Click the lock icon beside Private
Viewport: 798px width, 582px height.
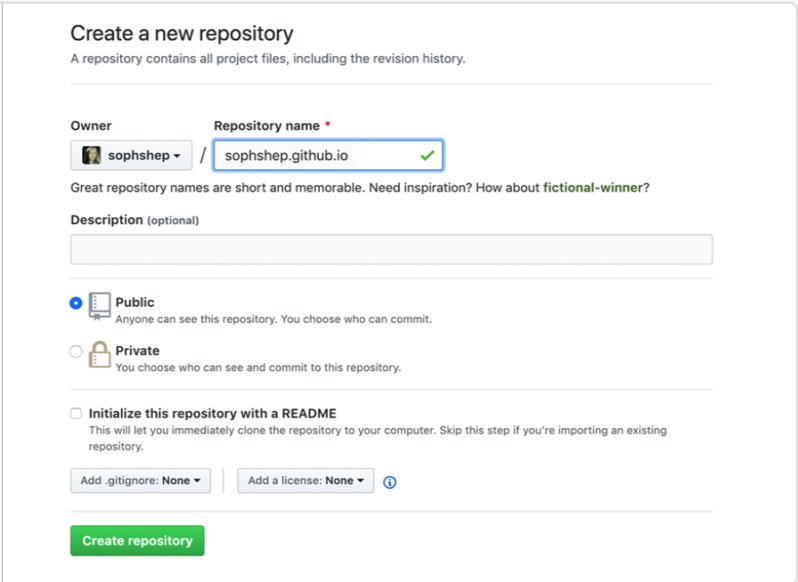tap(99, 354)
